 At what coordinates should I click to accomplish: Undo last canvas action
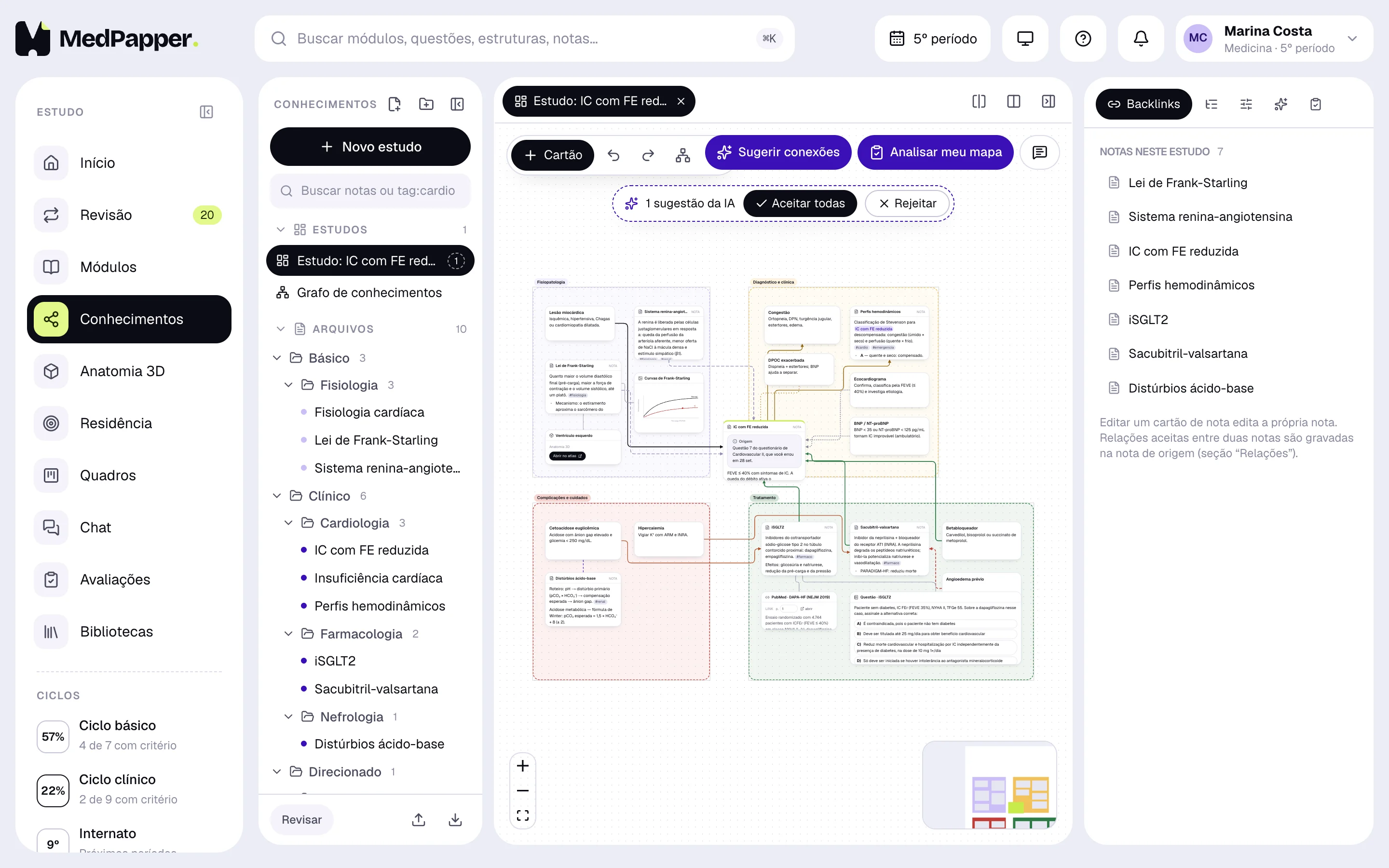click(613, 155)
